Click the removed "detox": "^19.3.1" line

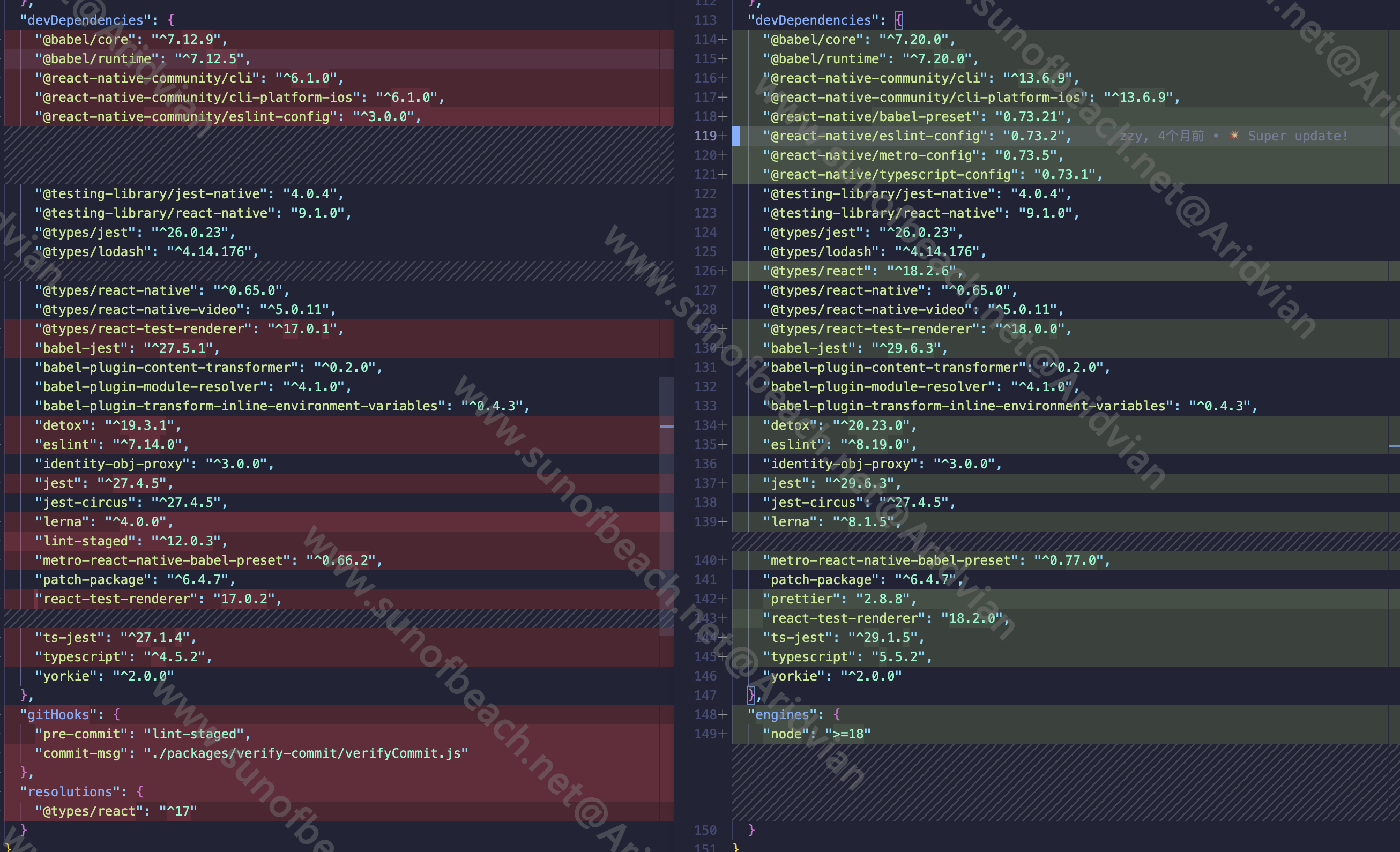click(x=339, y=425)
